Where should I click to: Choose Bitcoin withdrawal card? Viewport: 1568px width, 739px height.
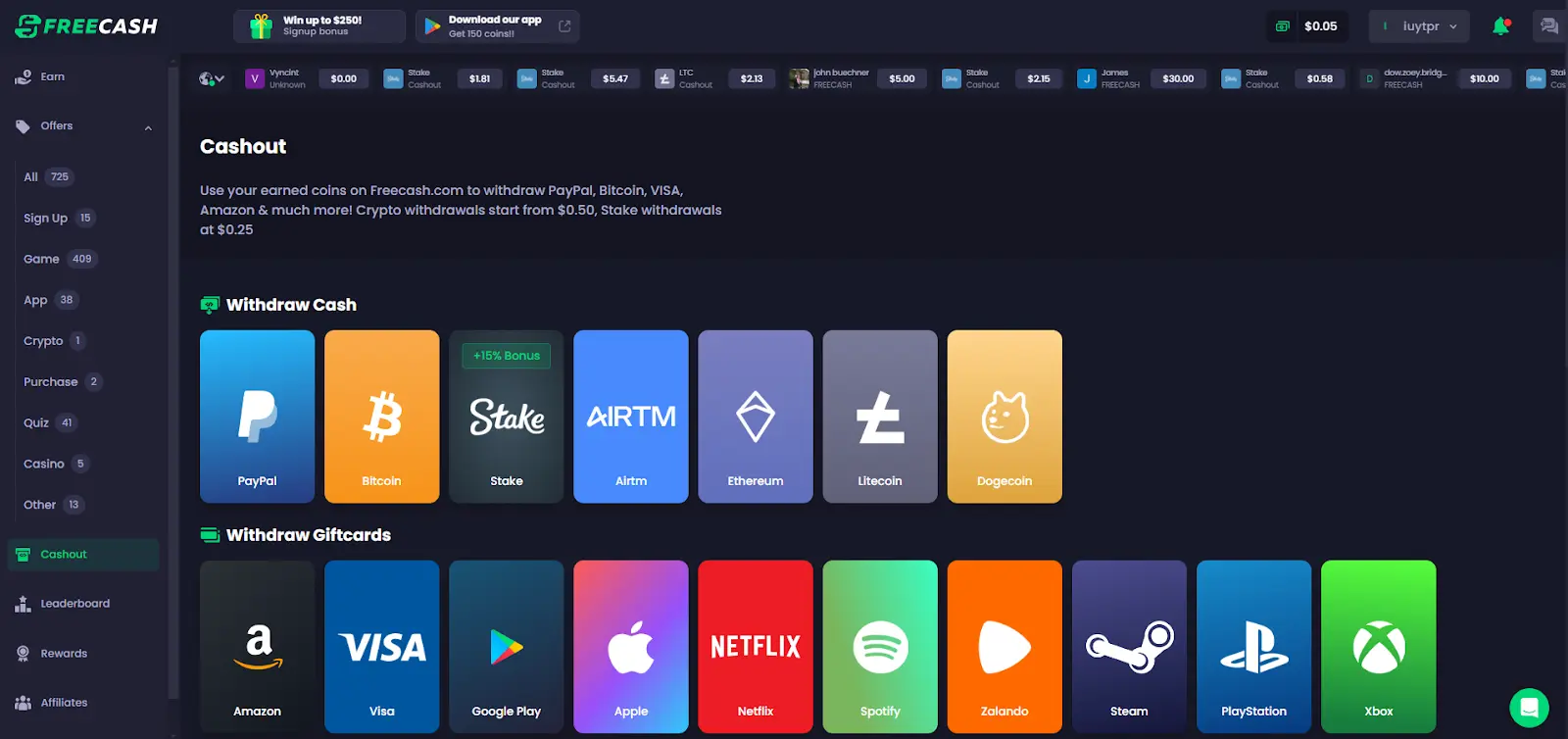(x=381, y=417)
